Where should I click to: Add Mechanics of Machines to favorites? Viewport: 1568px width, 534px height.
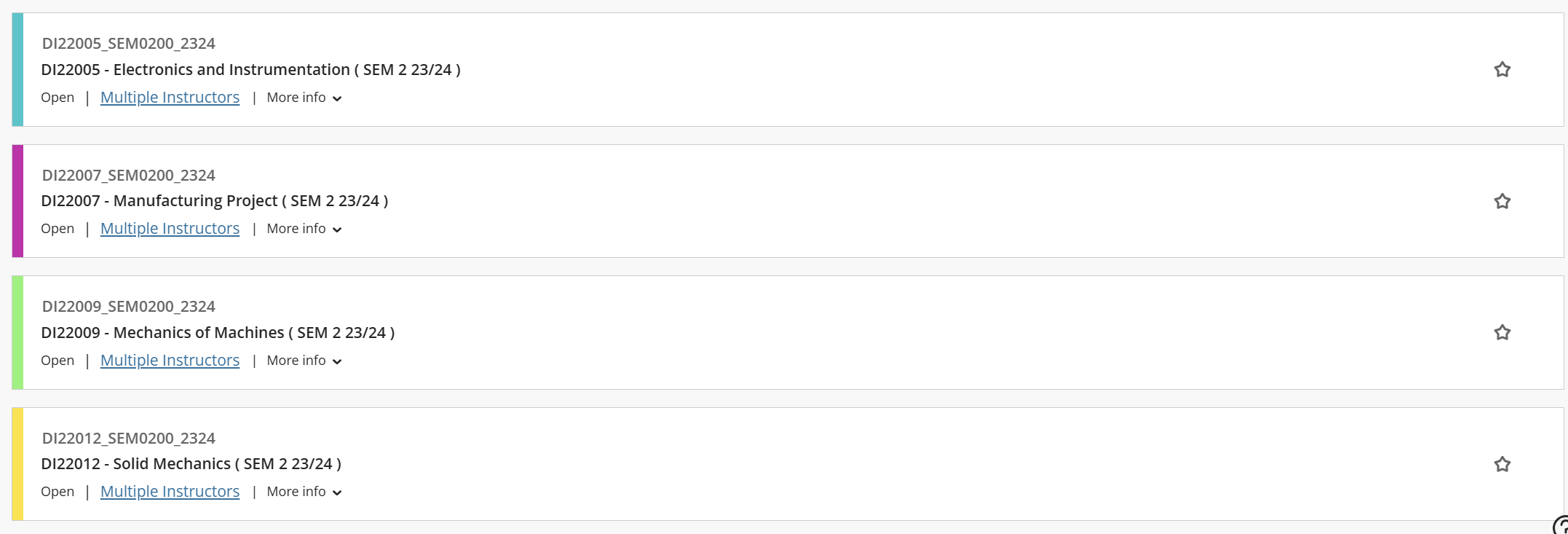point(1502,333)
